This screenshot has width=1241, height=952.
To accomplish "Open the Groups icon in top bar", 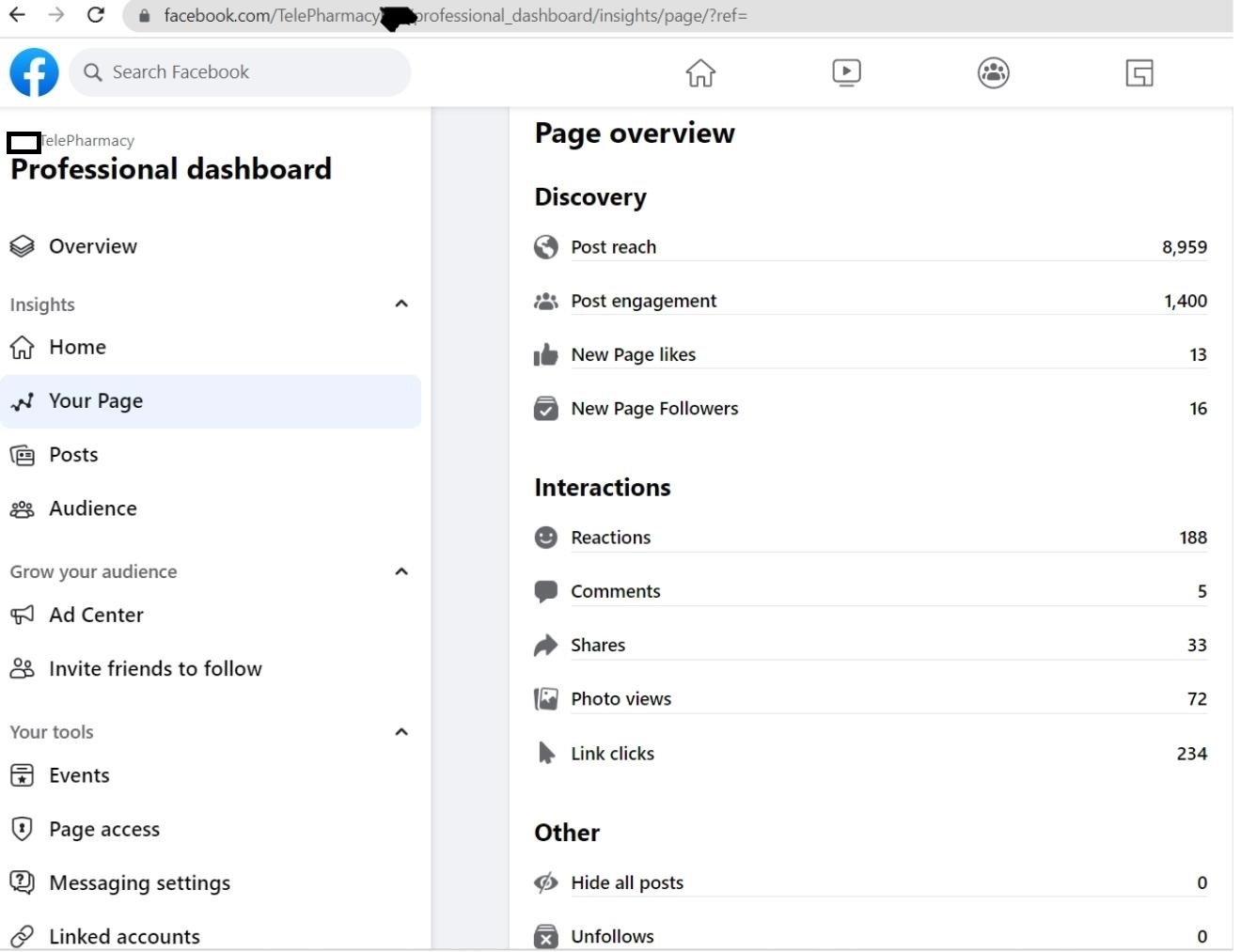I will [993, 72].
